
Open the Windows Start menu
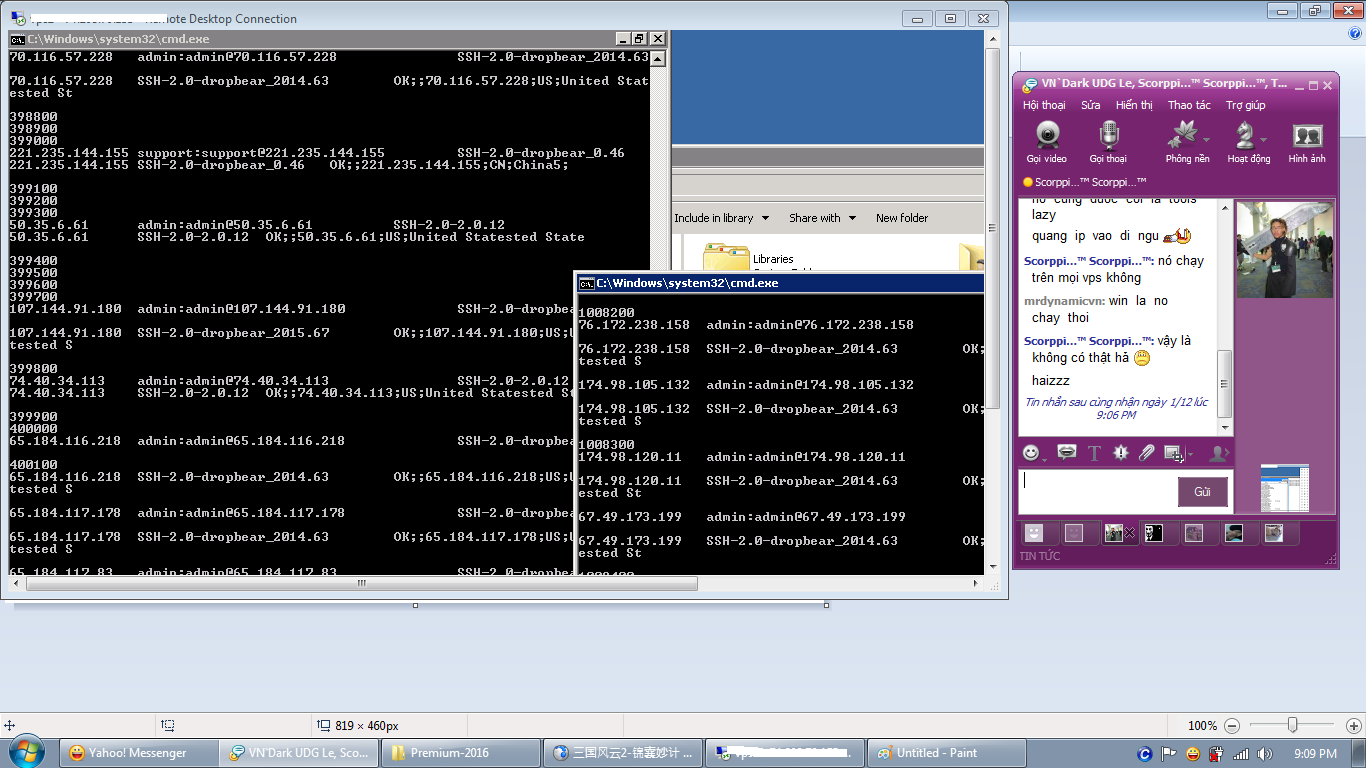pos(26,752)
